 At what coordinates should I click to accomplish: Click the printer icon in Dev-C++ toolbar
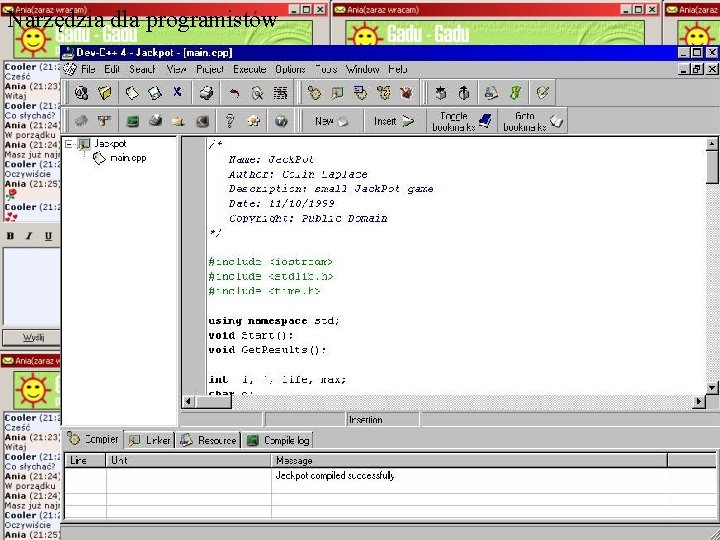coord(206,93)
